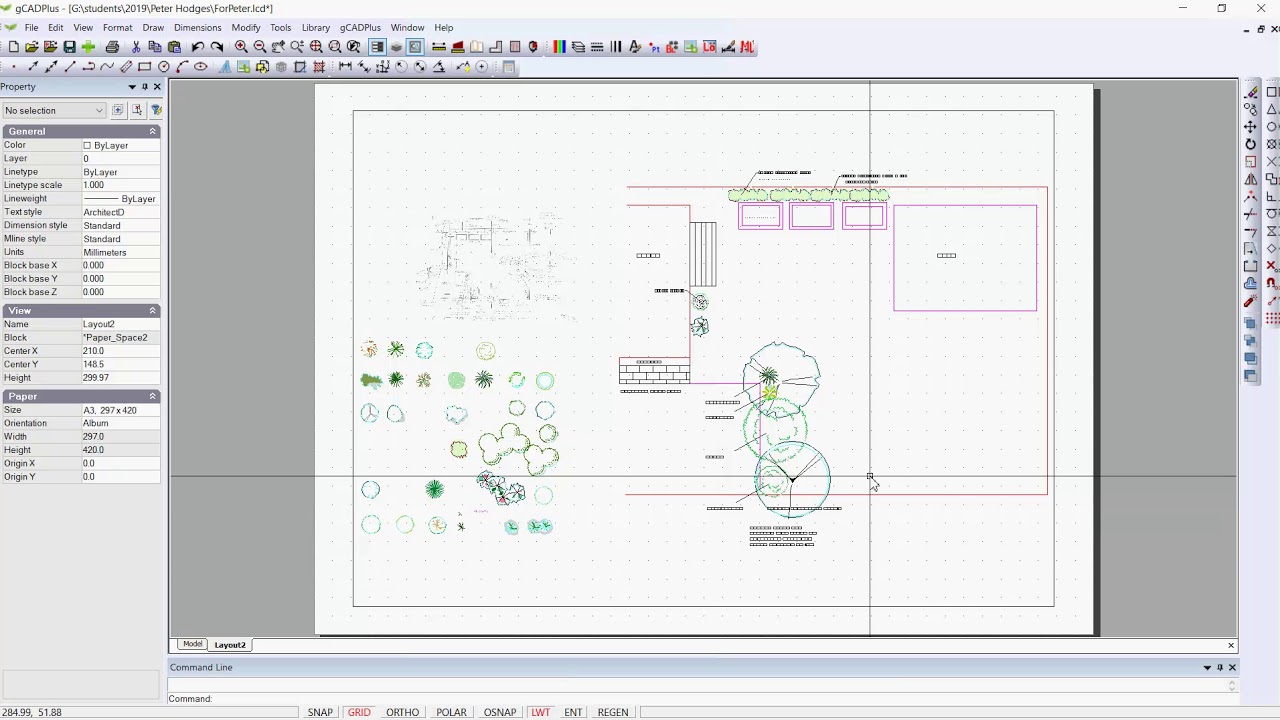The height and width of the screenshot is (720, 1280).
Task: Click the ENT button in status bar
Action: coord(573,712)
